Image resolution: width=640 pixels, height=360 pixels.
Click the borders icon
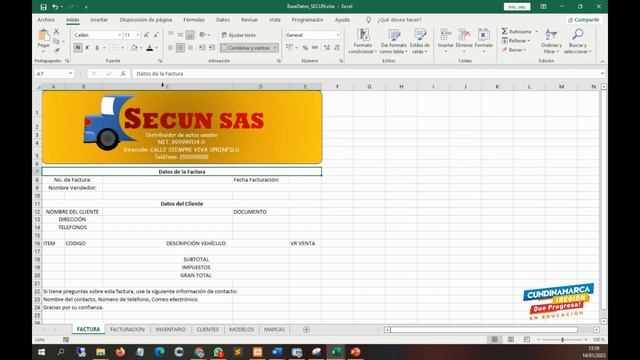click(116, 48)
